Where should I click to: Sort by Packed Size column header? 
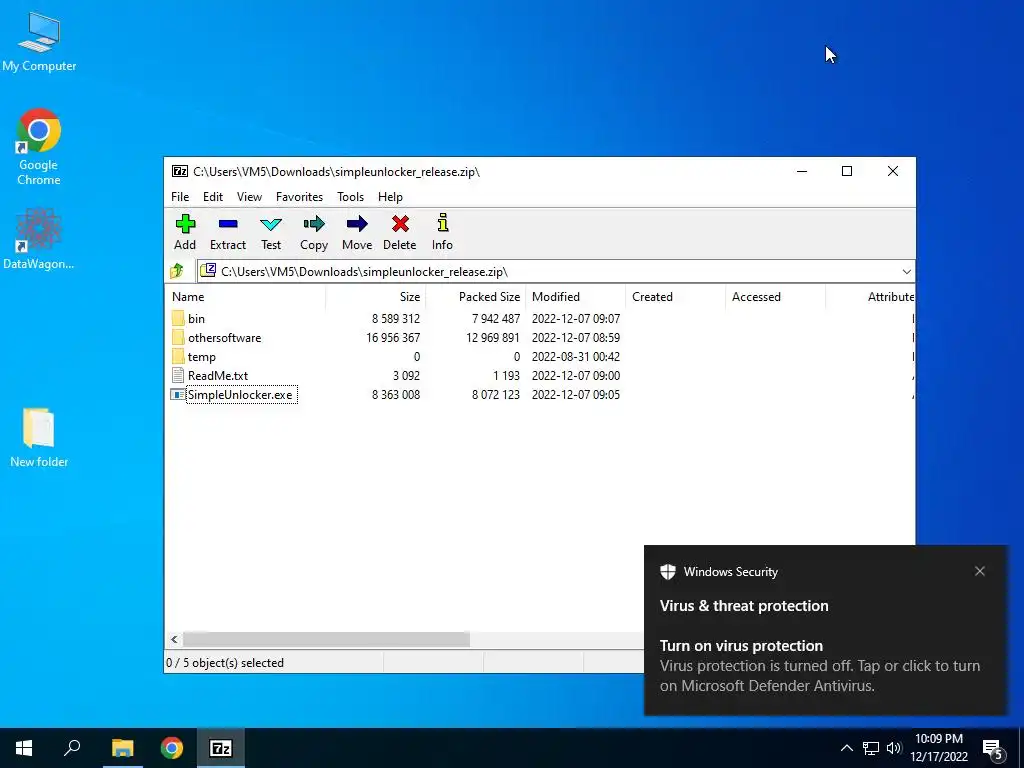475,296
